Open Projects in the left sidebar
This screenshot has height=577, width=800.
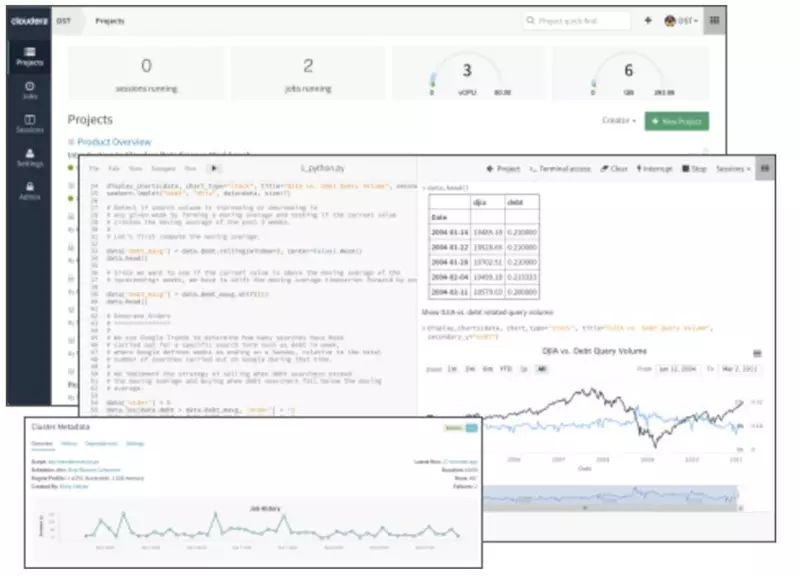[30, 56]
